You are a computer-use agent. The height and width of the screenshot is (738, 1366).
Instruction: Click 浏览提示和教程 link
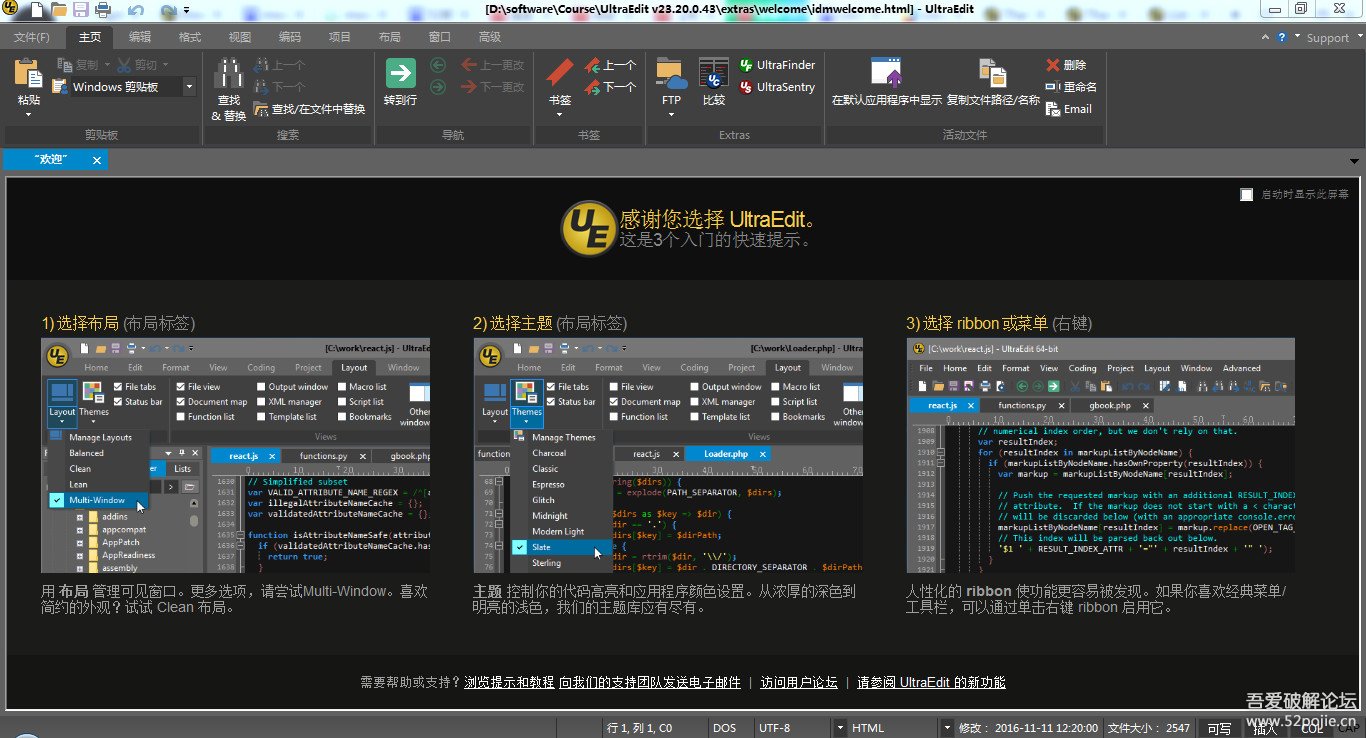(x=509, y=682)
